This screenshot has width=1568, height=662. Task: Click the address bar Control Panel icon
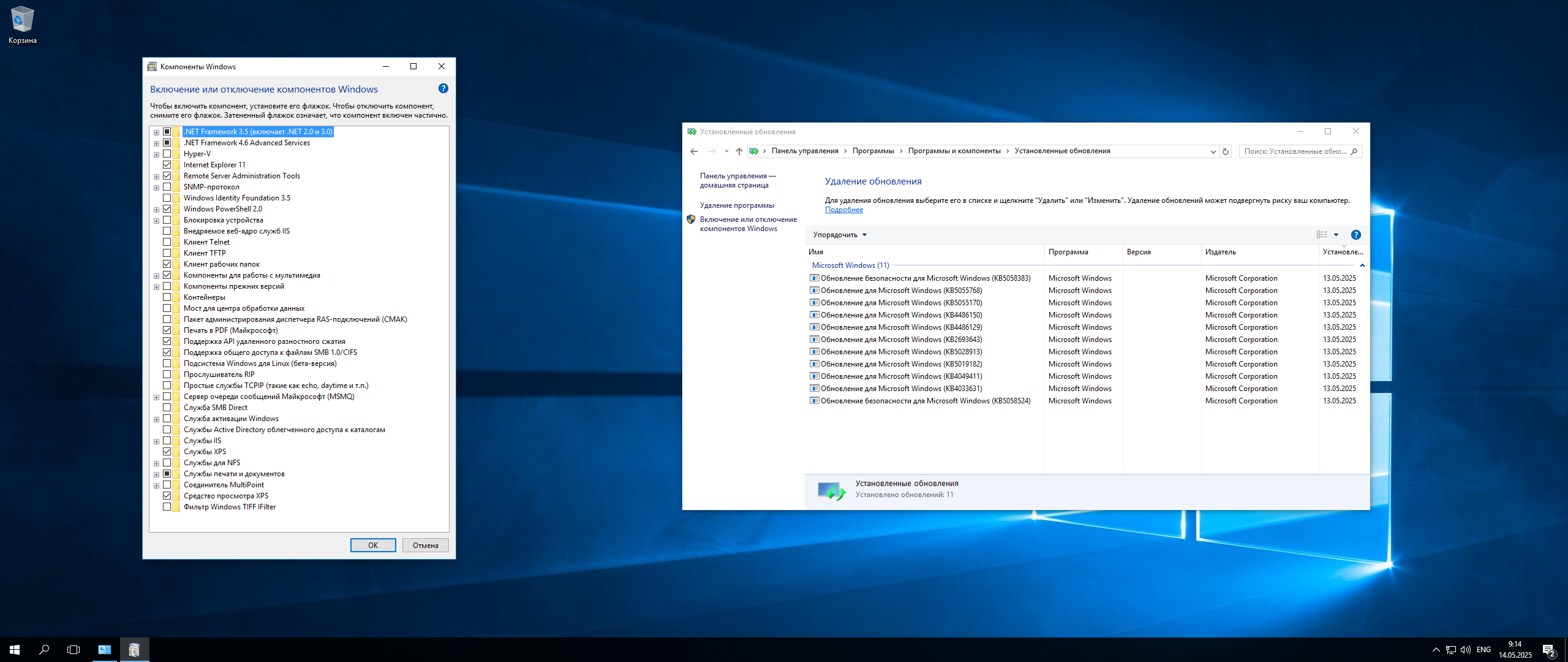754,151
